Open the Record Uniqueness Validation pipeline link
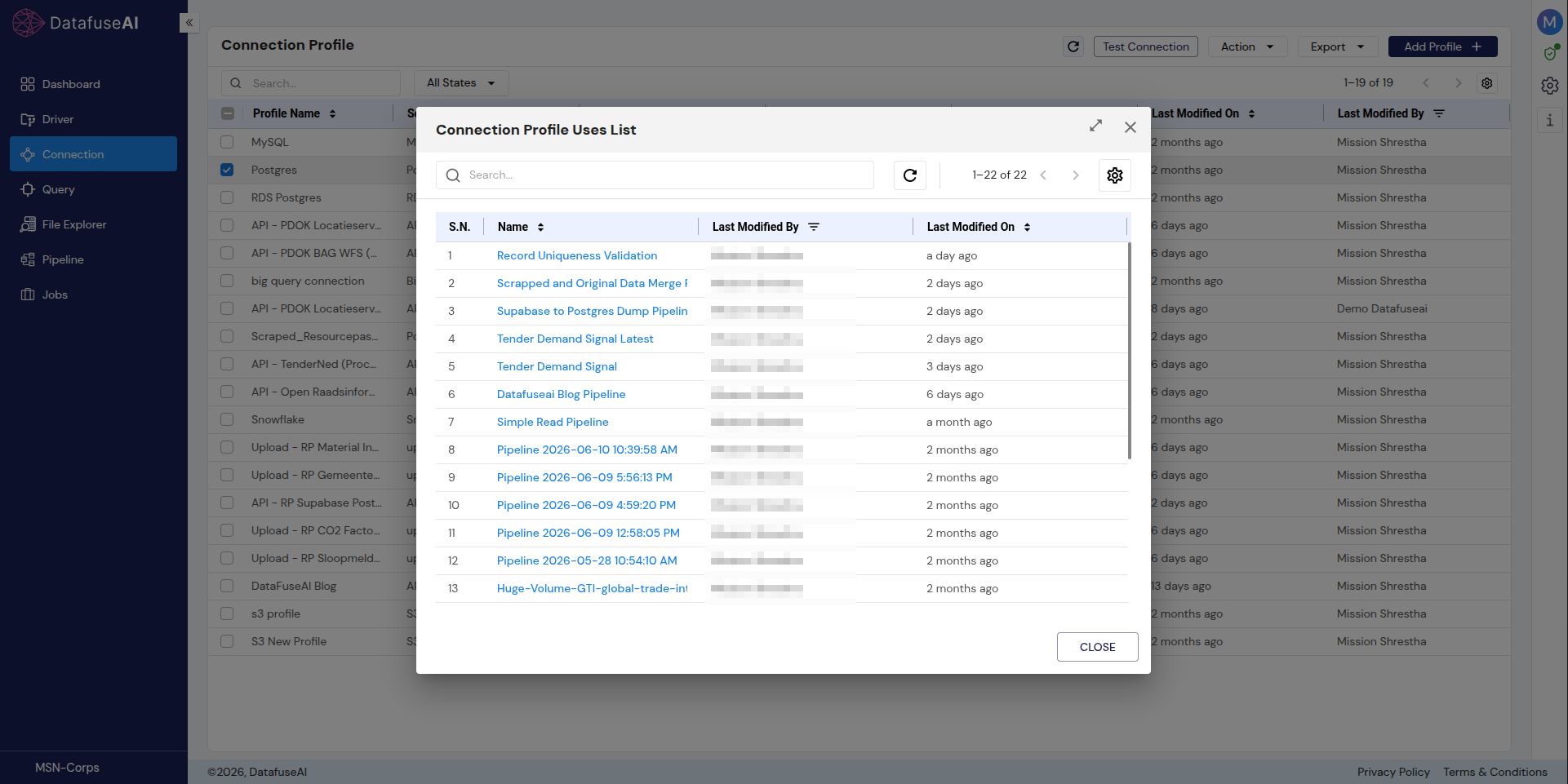The width and height of the screenshot is (1568, 784). (577, 255)
